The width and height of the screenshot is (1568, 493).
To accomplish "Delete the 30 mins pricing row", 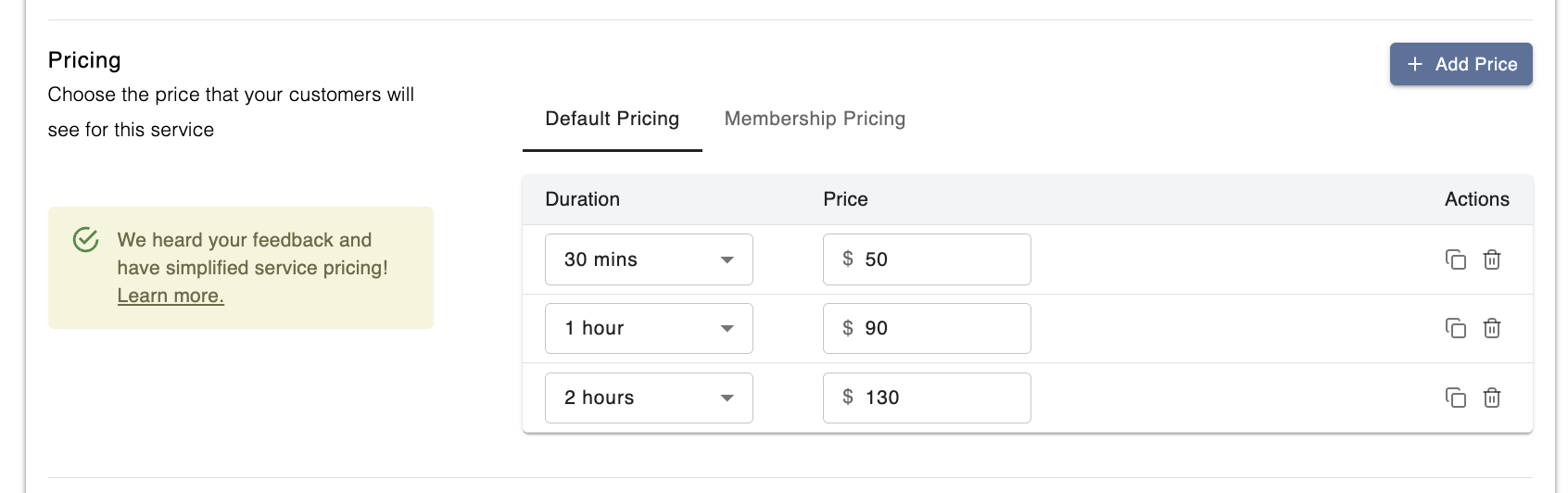I will point(1492,259).
